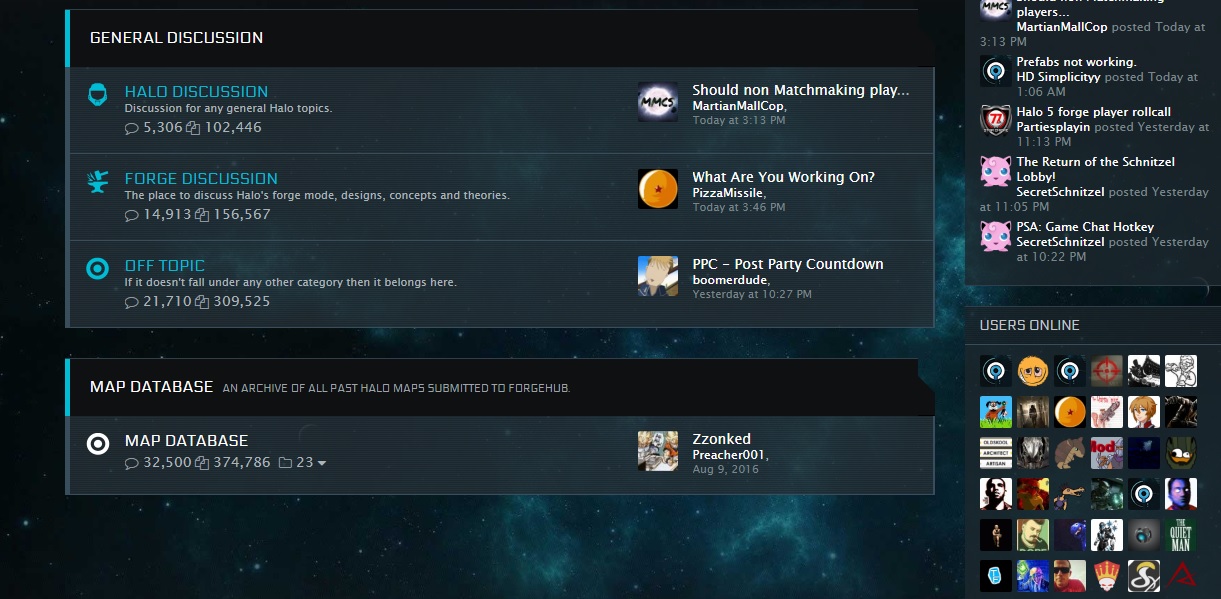Open the Forge Discussion forum link

click(201, 178)
